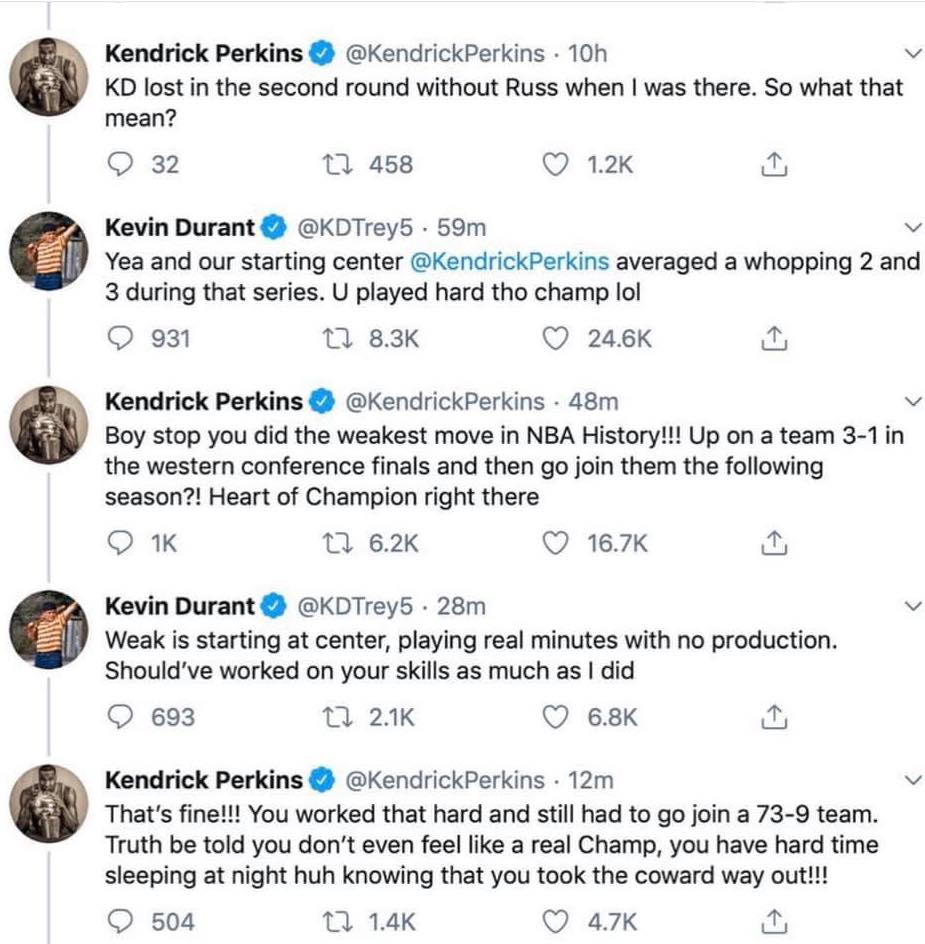Open the more-options chevron on Durant's 59m tweet
The width and height of the screenshot is (925, 944).
(x=911, y=227)
